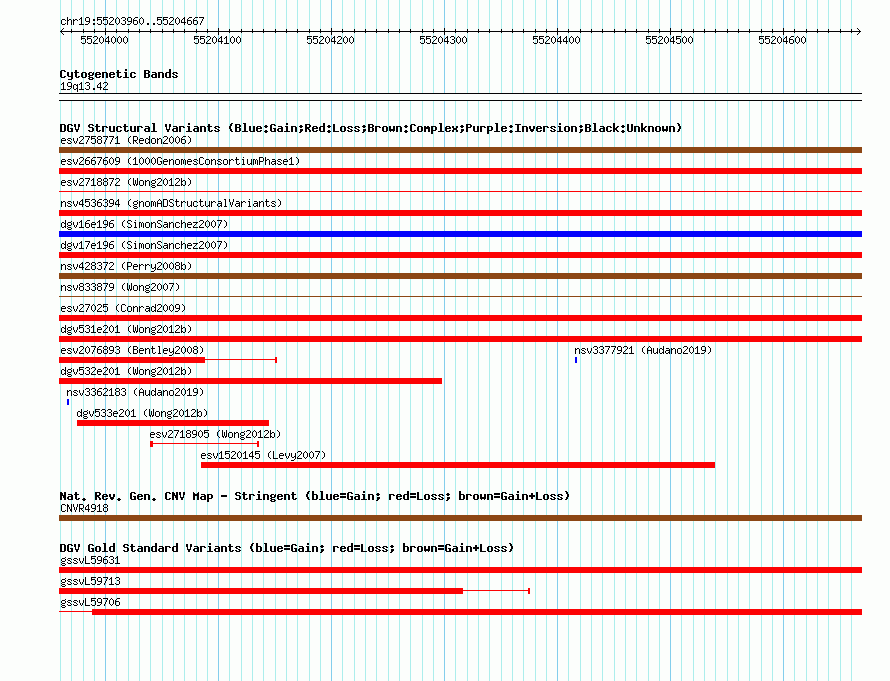Click the ruler's left arrow end

(x=62, y=32)
